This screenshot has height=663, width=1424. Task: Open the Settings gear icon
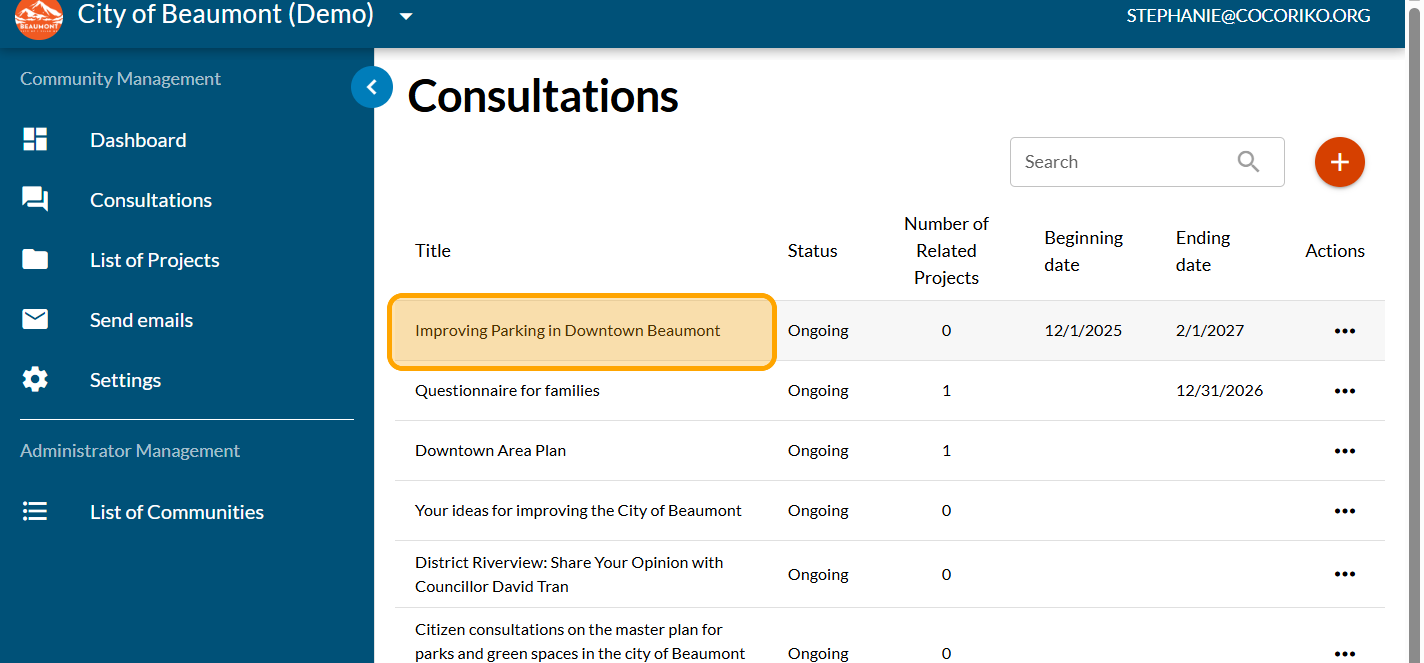point(35,380)
